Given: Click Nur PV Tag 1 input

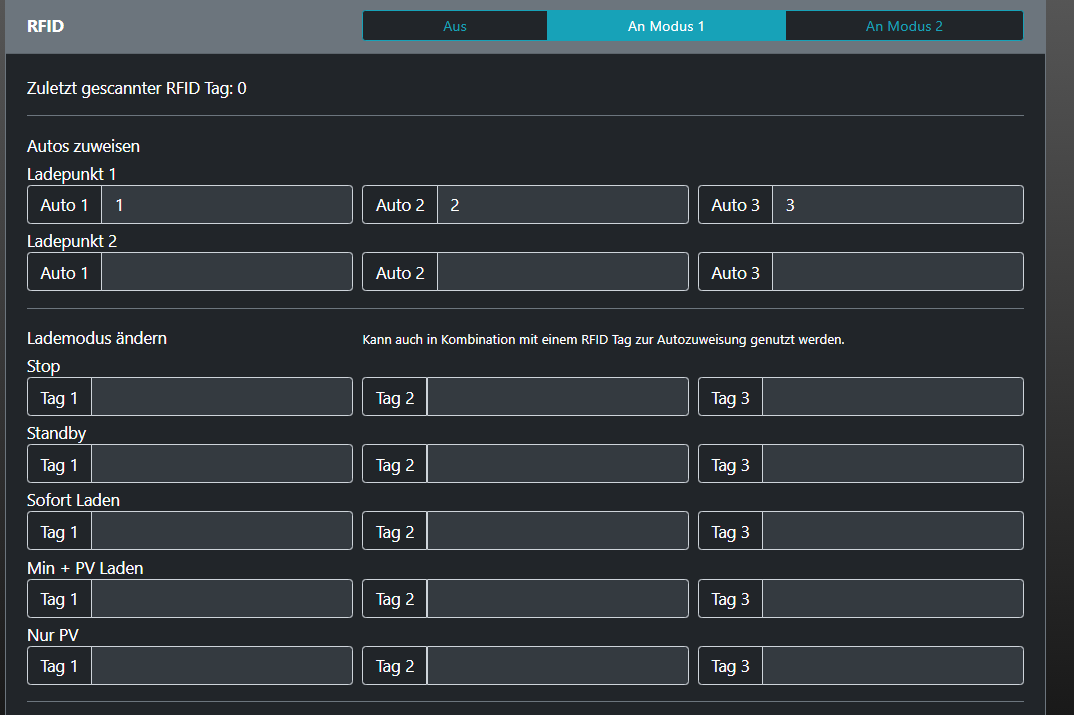Looking at the screenshot, I should [221, 665].
